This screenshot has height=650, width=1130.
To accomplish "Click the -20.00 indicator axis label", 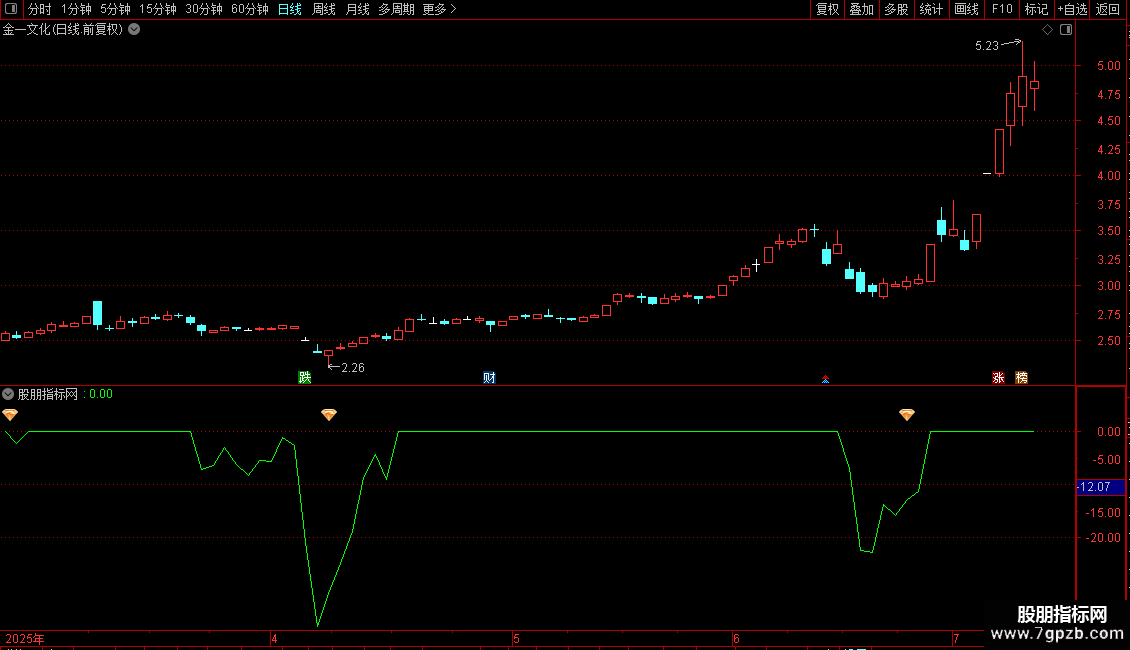I will [x=1103, y=538].
